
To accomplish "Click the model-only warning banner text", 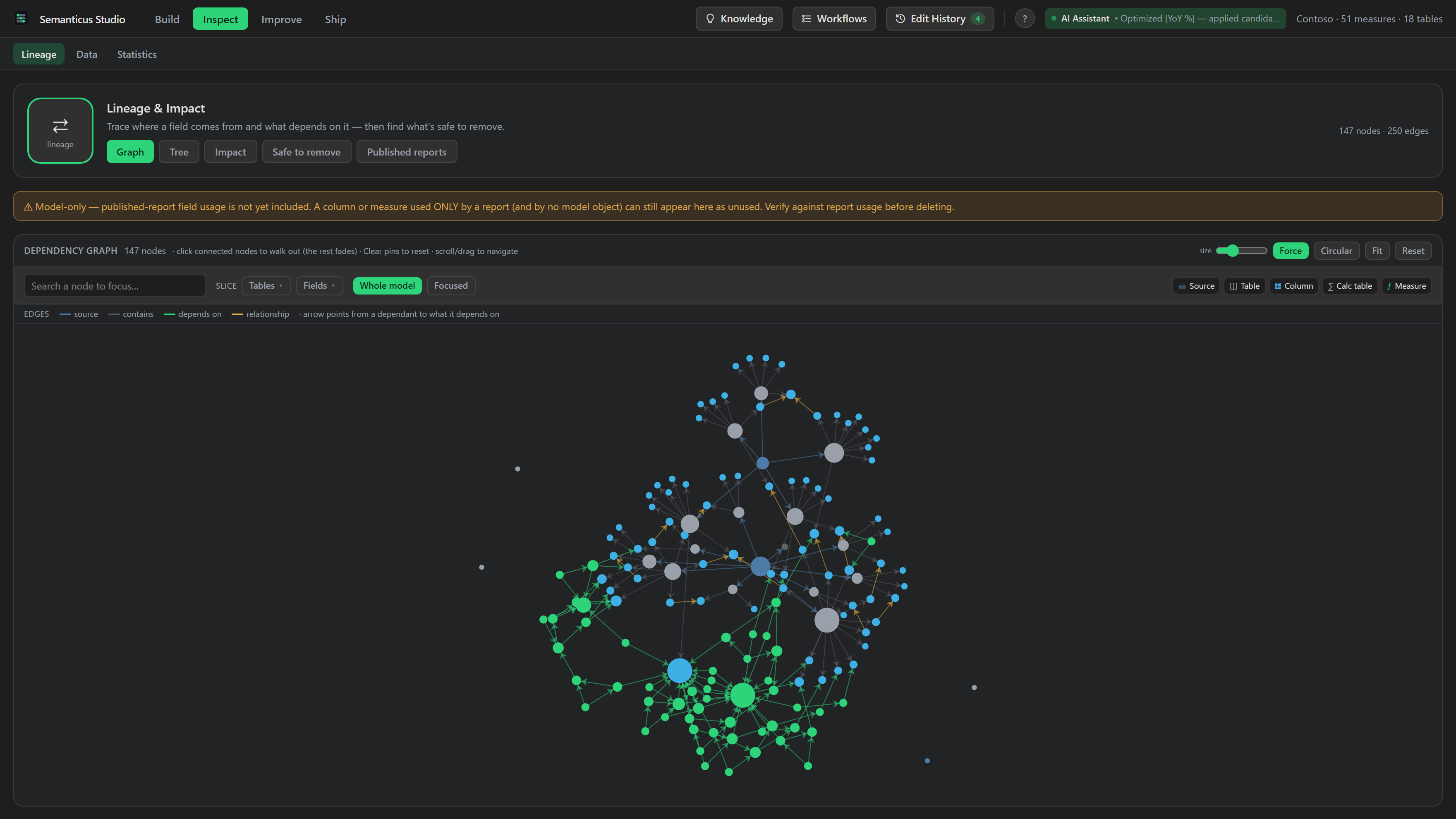I will tap(489, 206).
